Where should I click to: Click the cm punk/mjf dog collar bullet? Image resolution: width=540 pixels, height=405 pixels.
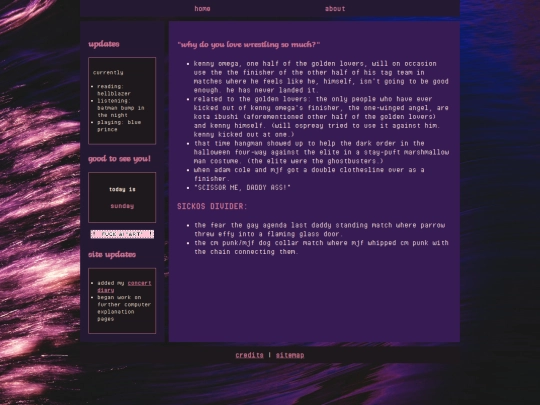click(x=321, y=247)
